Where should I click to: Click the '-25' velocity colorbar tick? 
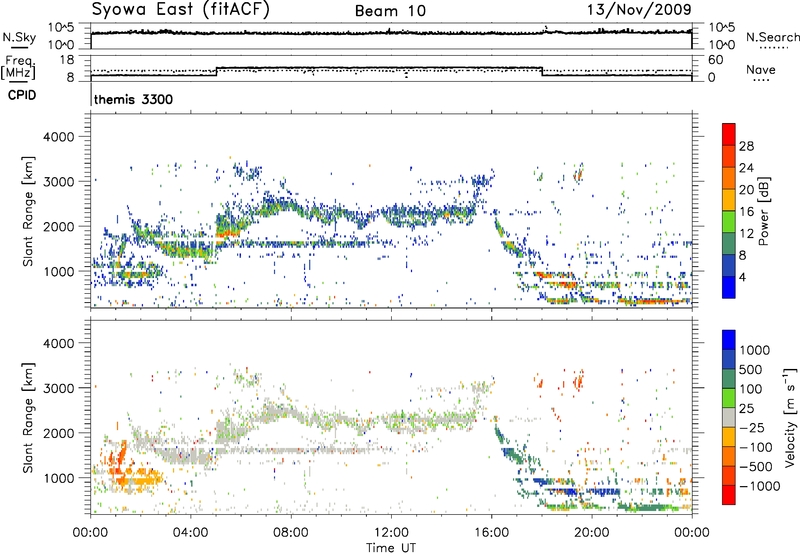pos(754,427)
